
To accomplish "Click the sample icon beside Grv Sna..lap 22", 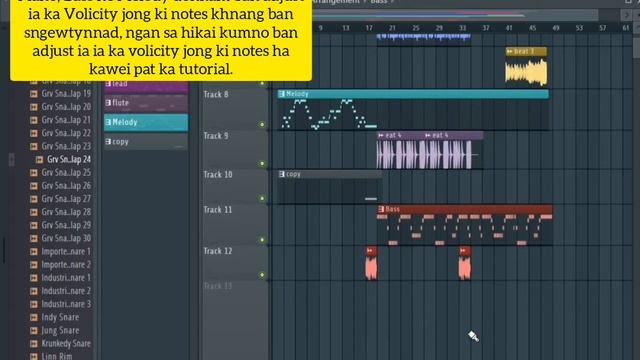I will [34, 133].
